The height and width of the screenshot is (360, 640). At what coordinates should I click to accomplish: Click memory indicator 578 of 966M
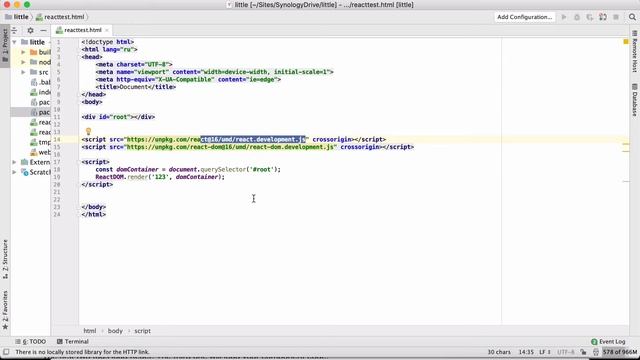point(620,352)
